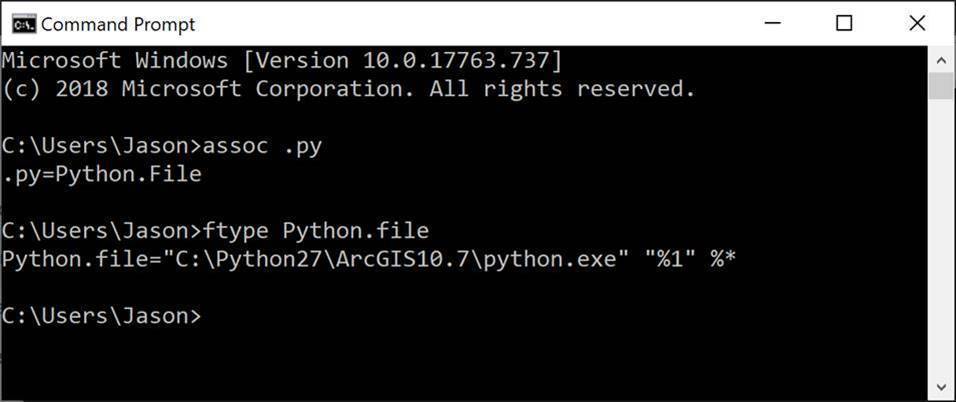The height and width of the screenshot is (402, 956).
Task: Click the scrollbar down arrow
Action: [941, 386]
